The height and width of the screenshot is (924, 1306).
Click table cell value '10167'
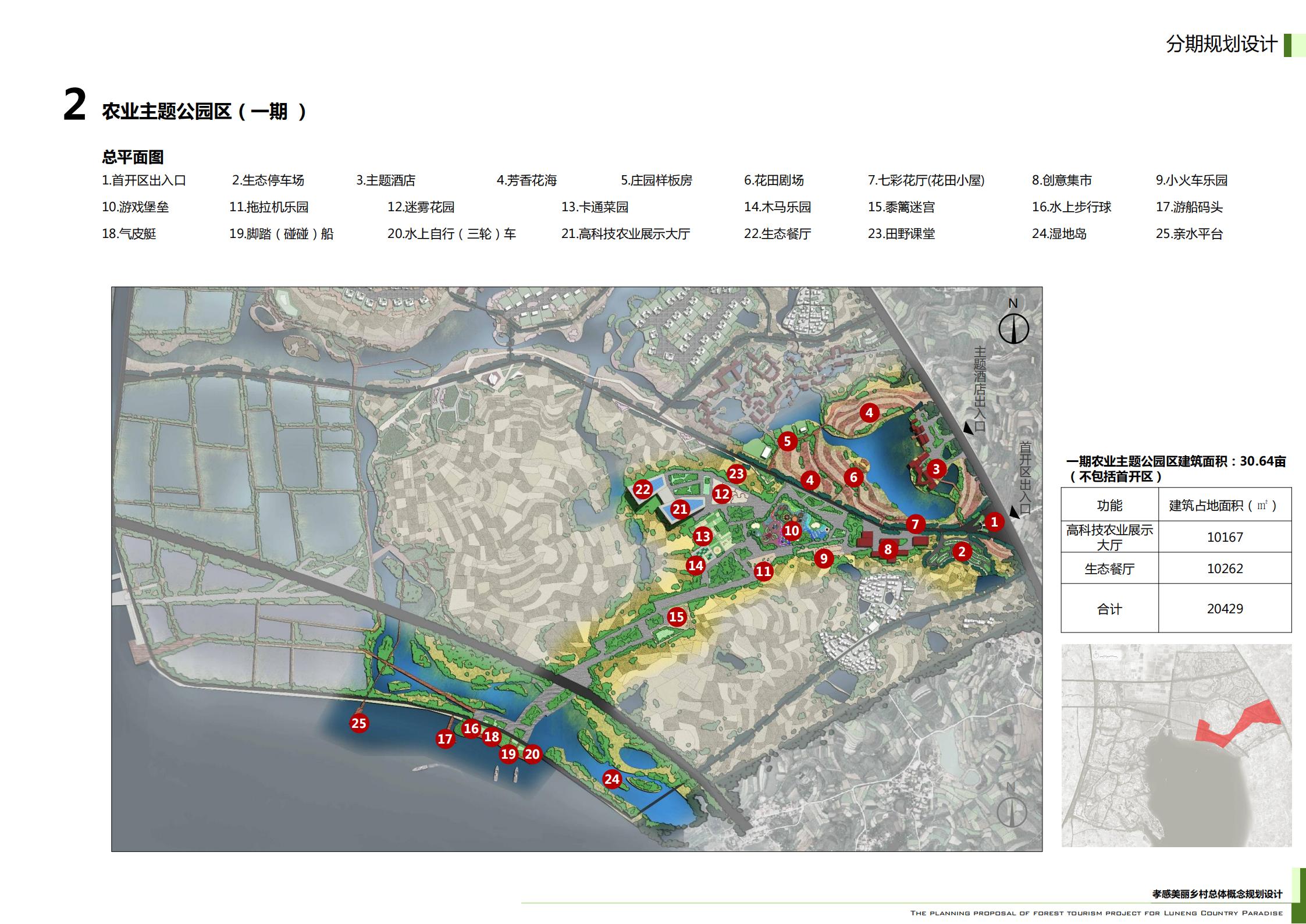[1225, 537]
